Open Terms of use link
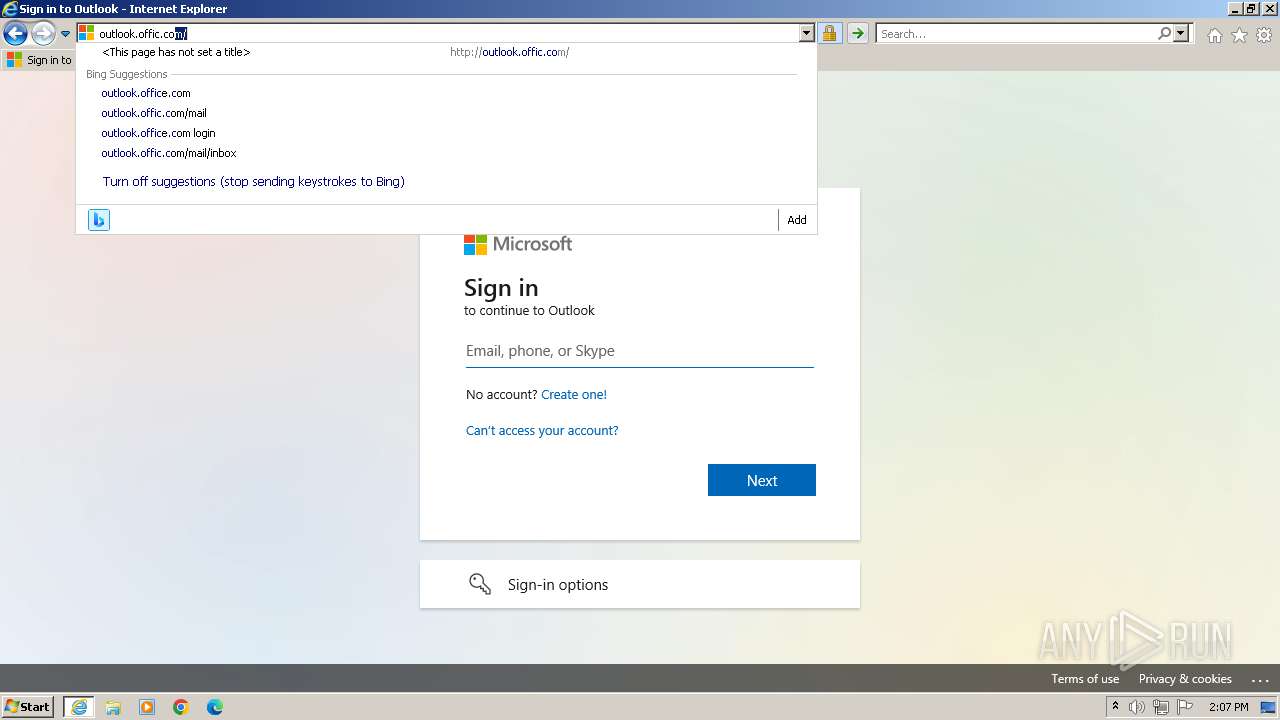Image resolution: width=1280 pixels, height=720 pixels. pos(1085,679)
